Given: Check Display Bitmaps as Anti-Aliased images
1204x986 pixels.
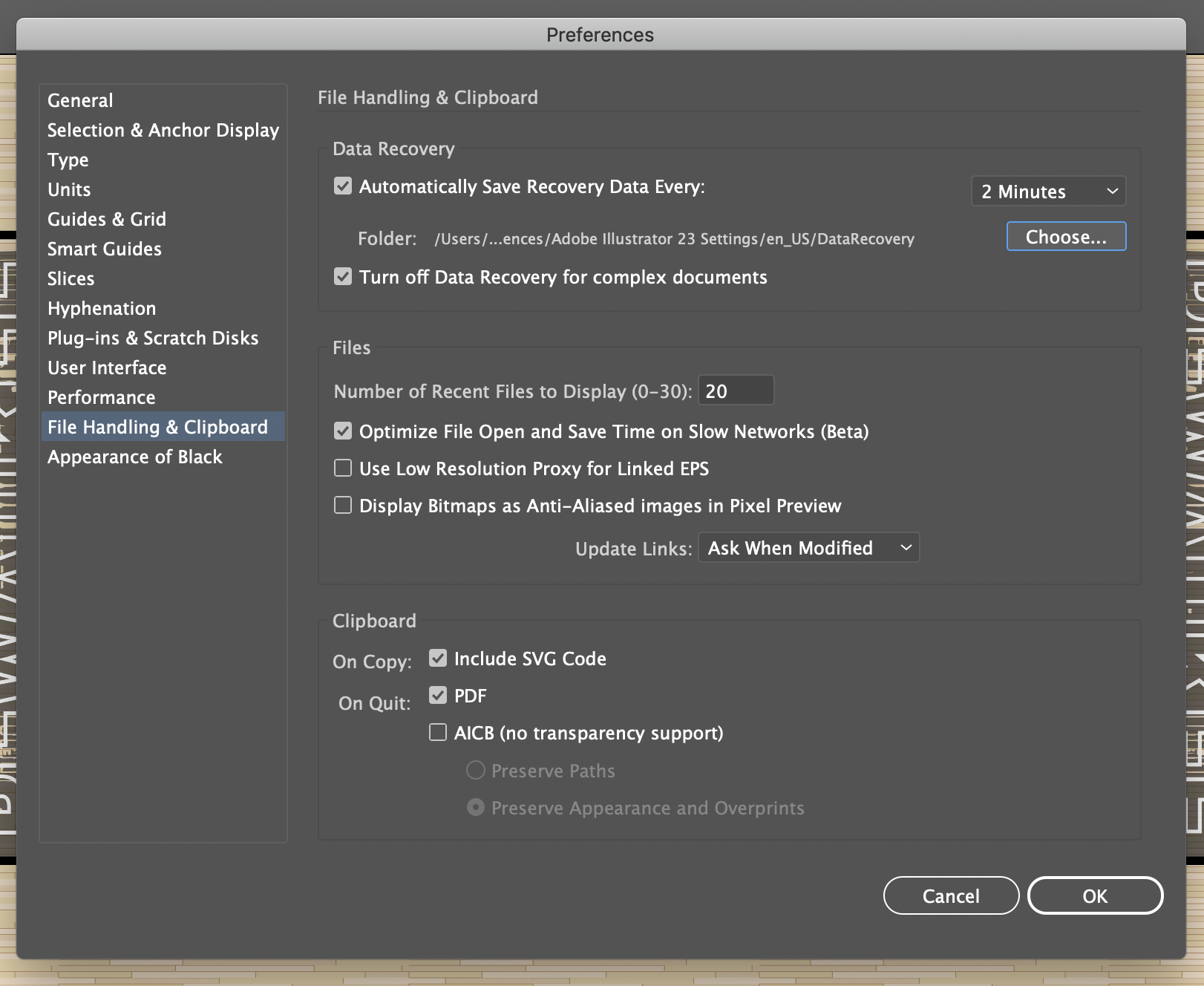Looking at the screenshot, I should [x=342, y=505].
